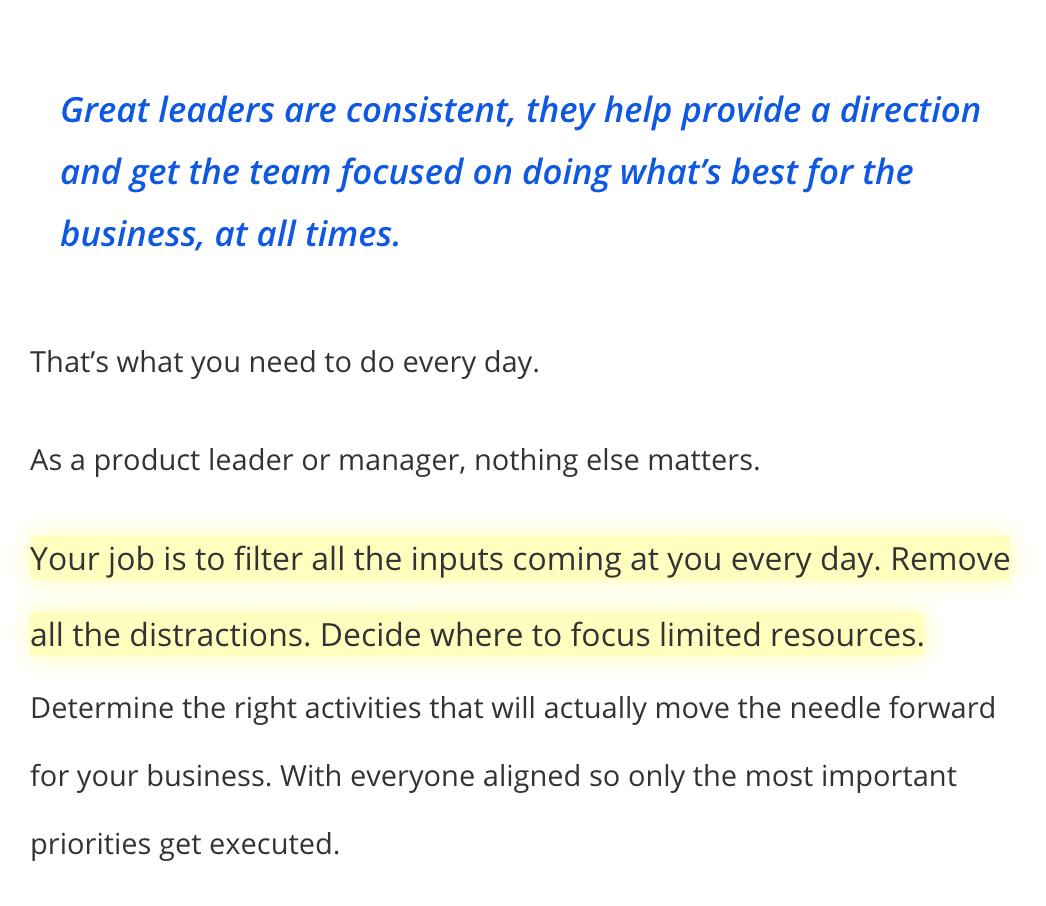Click the highlighted sentence "Decide where to focus limited resources."
Screen dimensions: 1046x906
pyautogui.click(x=622, y=635)
